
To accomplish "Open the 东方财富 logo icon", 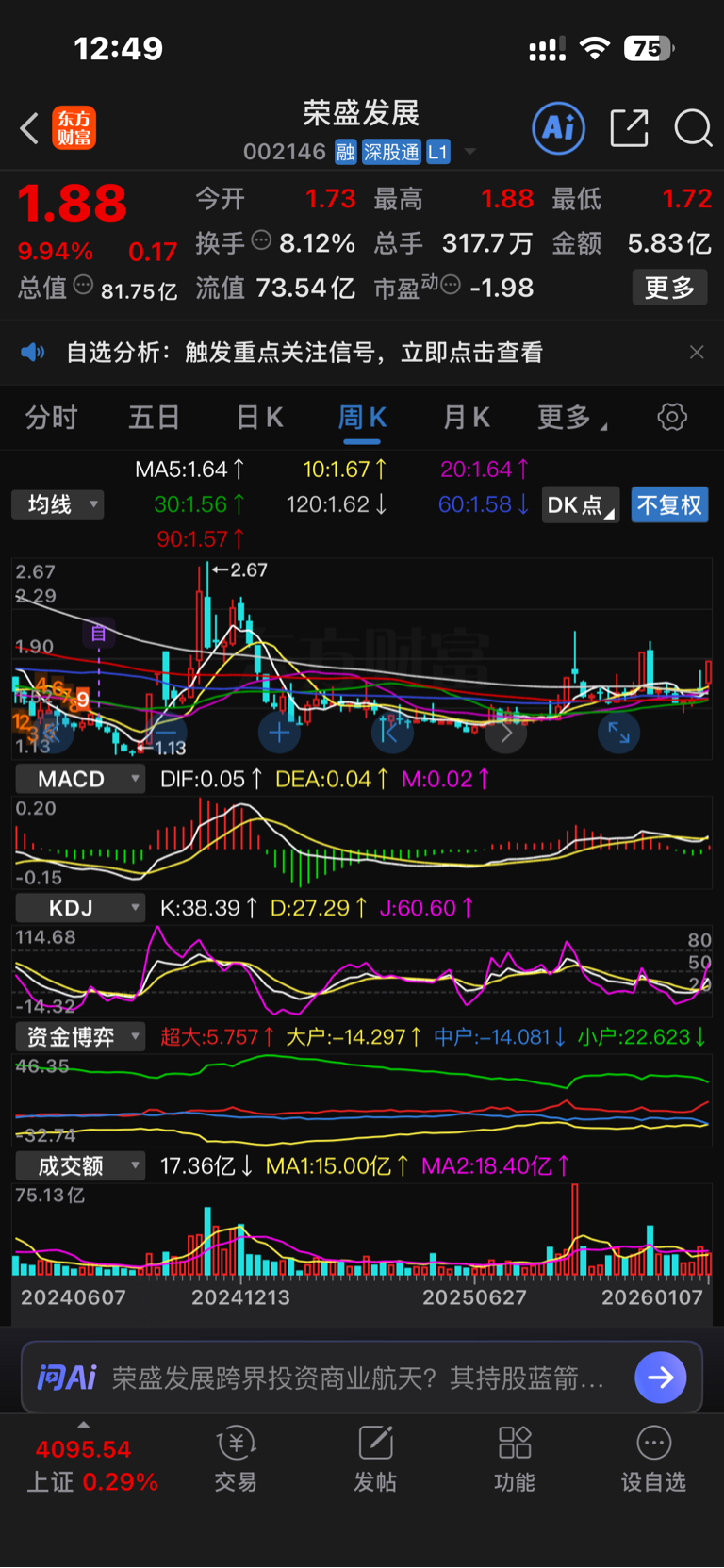I will [x=74, y=128].
